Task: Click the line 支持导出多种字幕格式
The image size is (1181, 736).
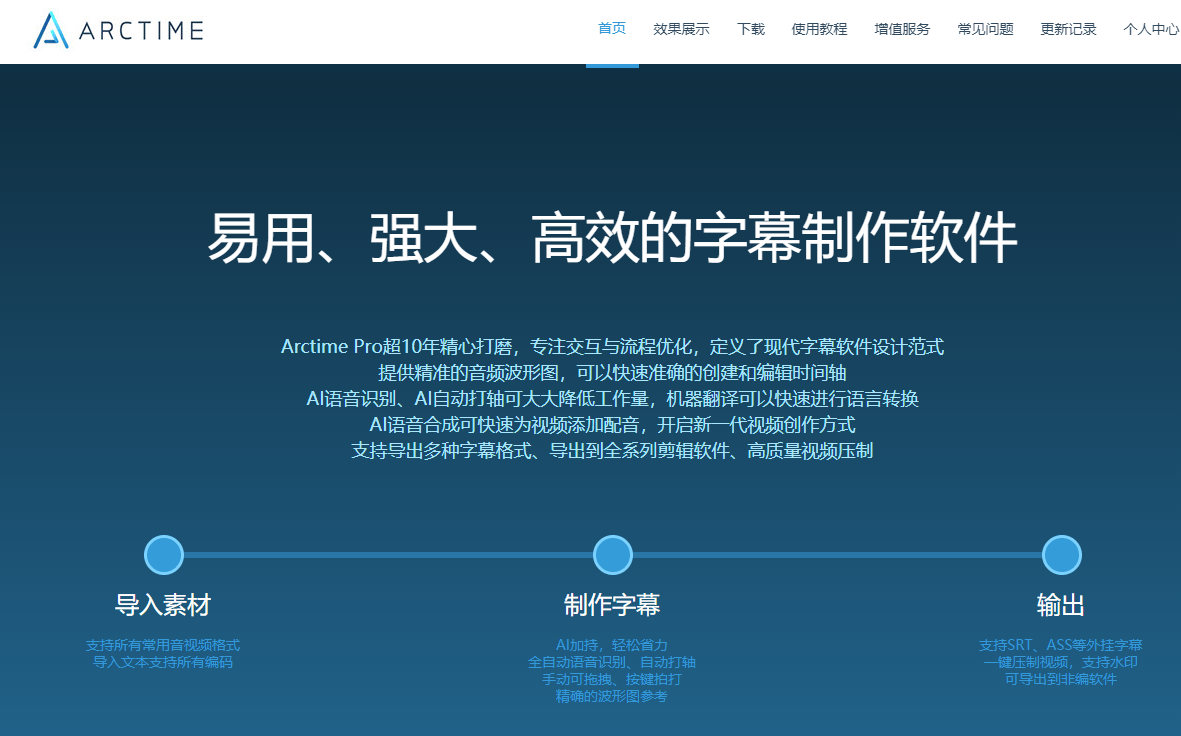Action: pyautogui.click(x=612, y=450)
